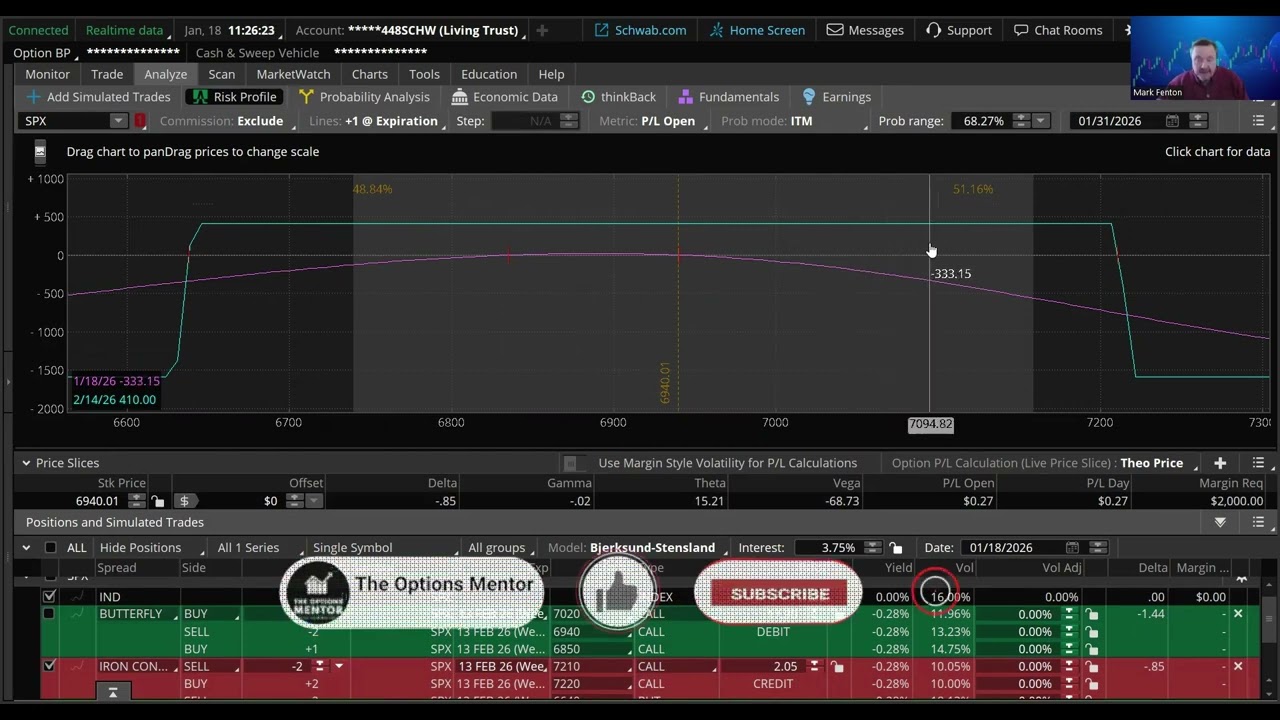The height and width of the screenshot is (720, 1280).
Task: Toggle Use Margin Style Volatility for P/L Calculations
Action: pos(571,463)
